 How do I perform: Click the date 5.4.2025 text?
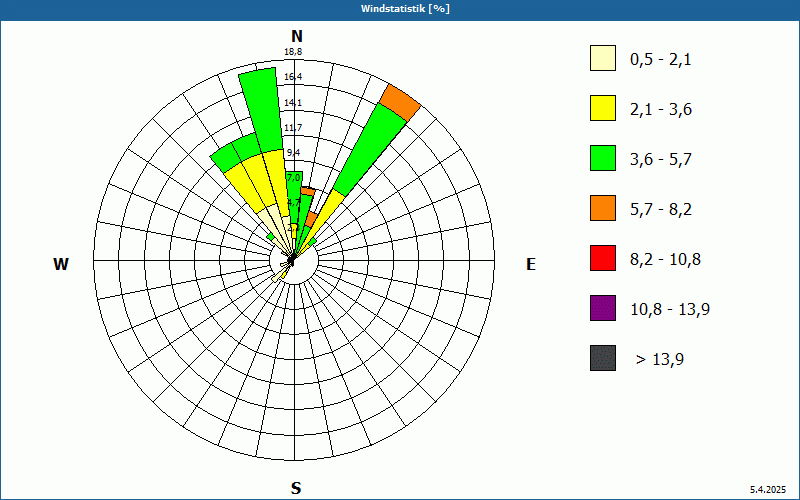(x=768, y=490)
